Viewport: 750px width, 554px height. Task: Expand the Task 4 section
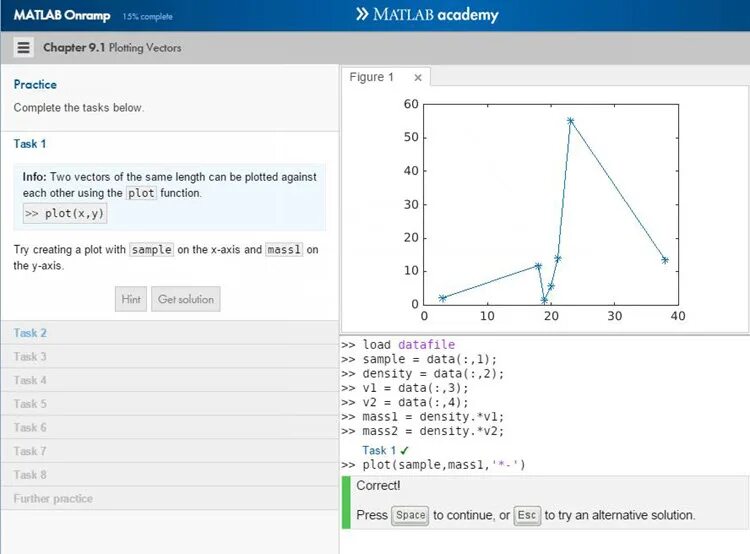click(x=170, y=380)
